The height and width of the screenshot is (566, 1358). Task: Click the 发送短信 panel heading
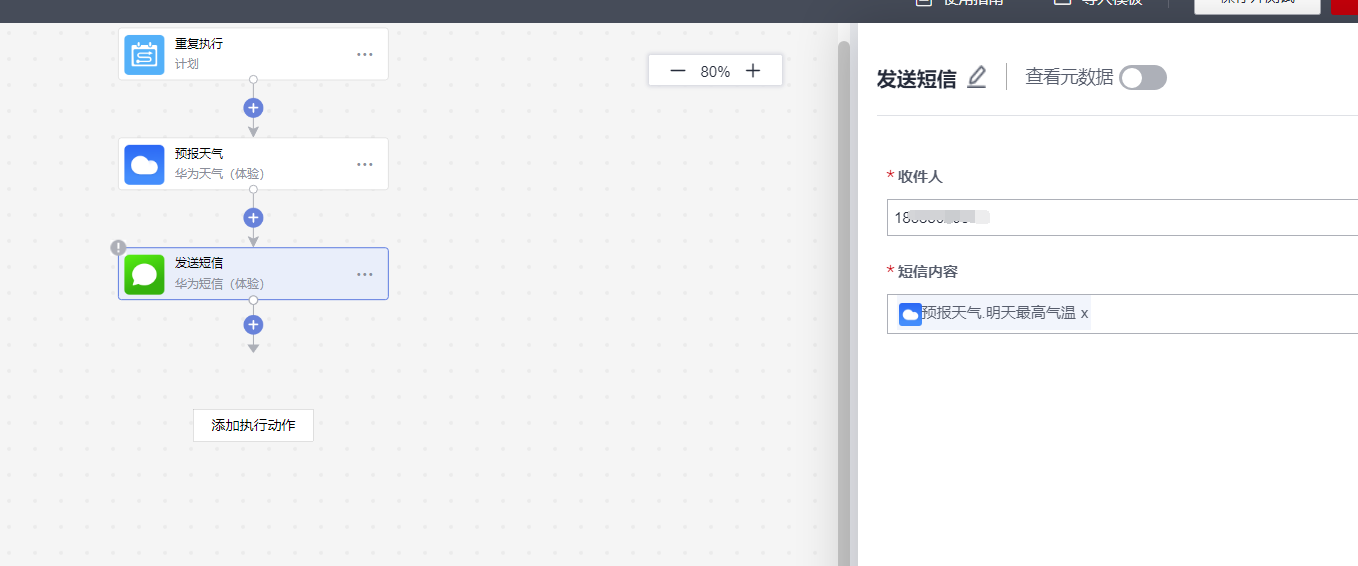pos(917,79)
